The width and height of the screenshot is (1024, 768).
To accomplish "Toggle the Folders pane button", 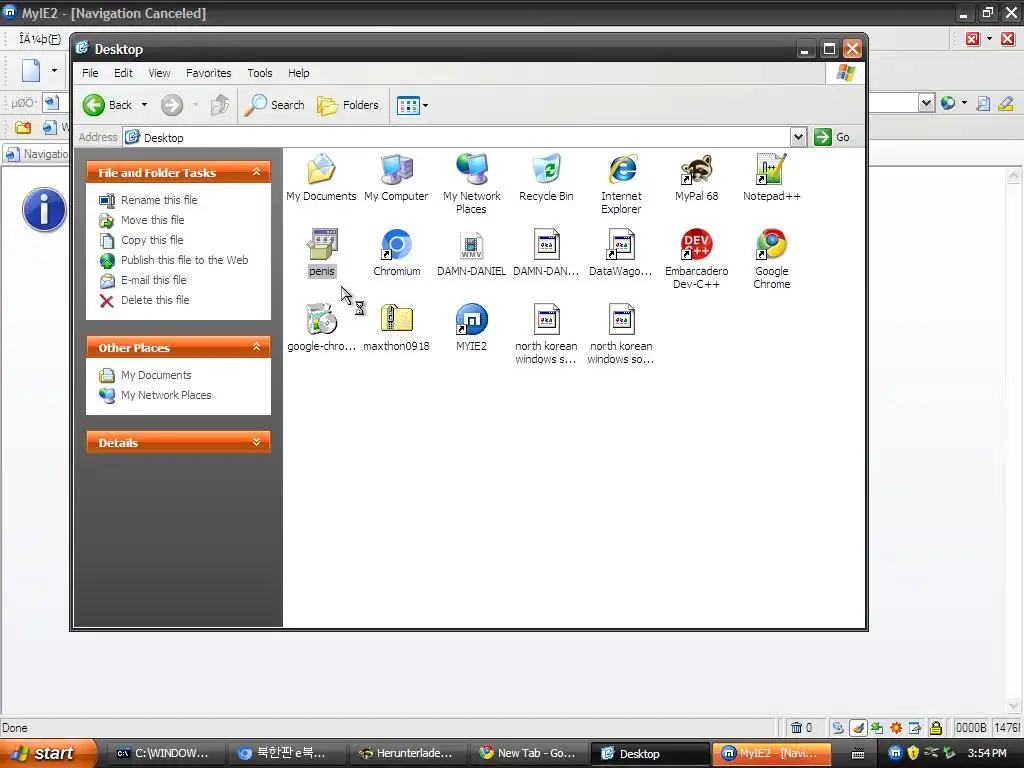I will pyautogui.click(x=348, y=105).
